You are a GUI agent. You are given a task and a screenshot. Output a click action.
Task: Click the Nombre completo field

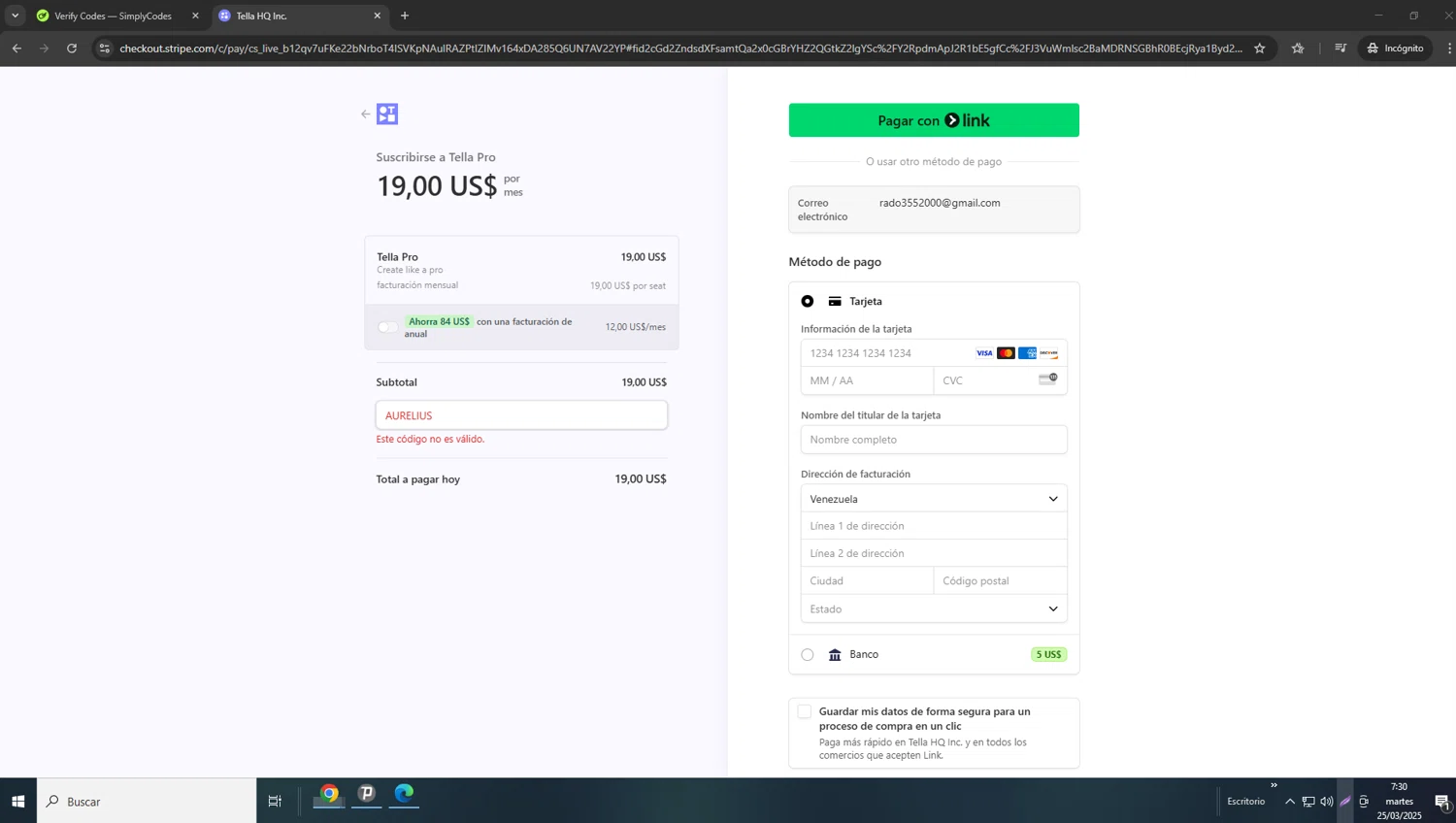[x=934, y=440]
